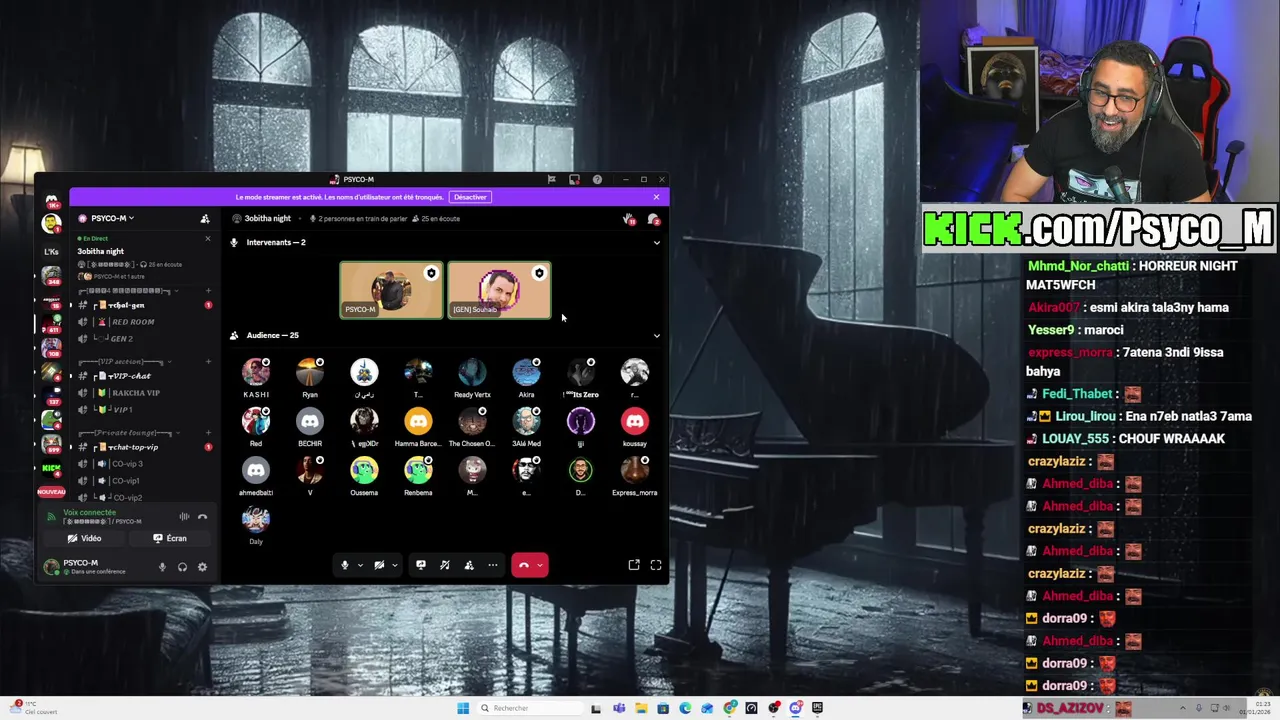Click the Vidéo button in voice panel
This screenshot has width=1280, height=720.
(x=84, y=538)
